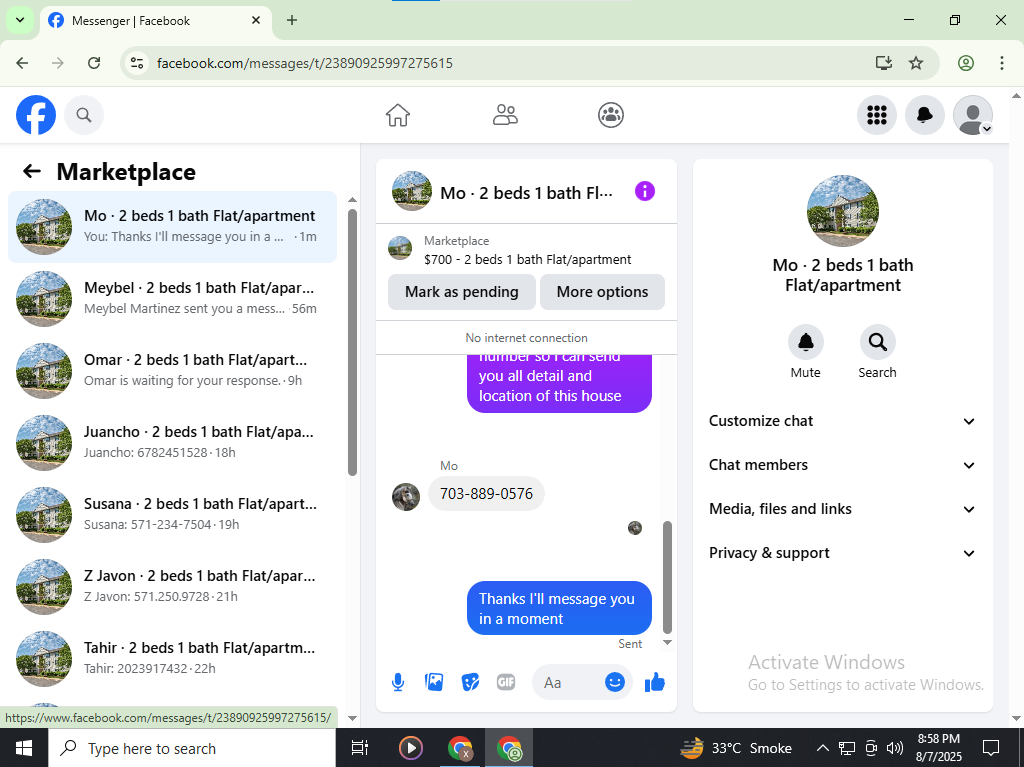Screen dimensions: 1024x767
Task: Open the Windows Start menu
Action: (x=24, y=748)
